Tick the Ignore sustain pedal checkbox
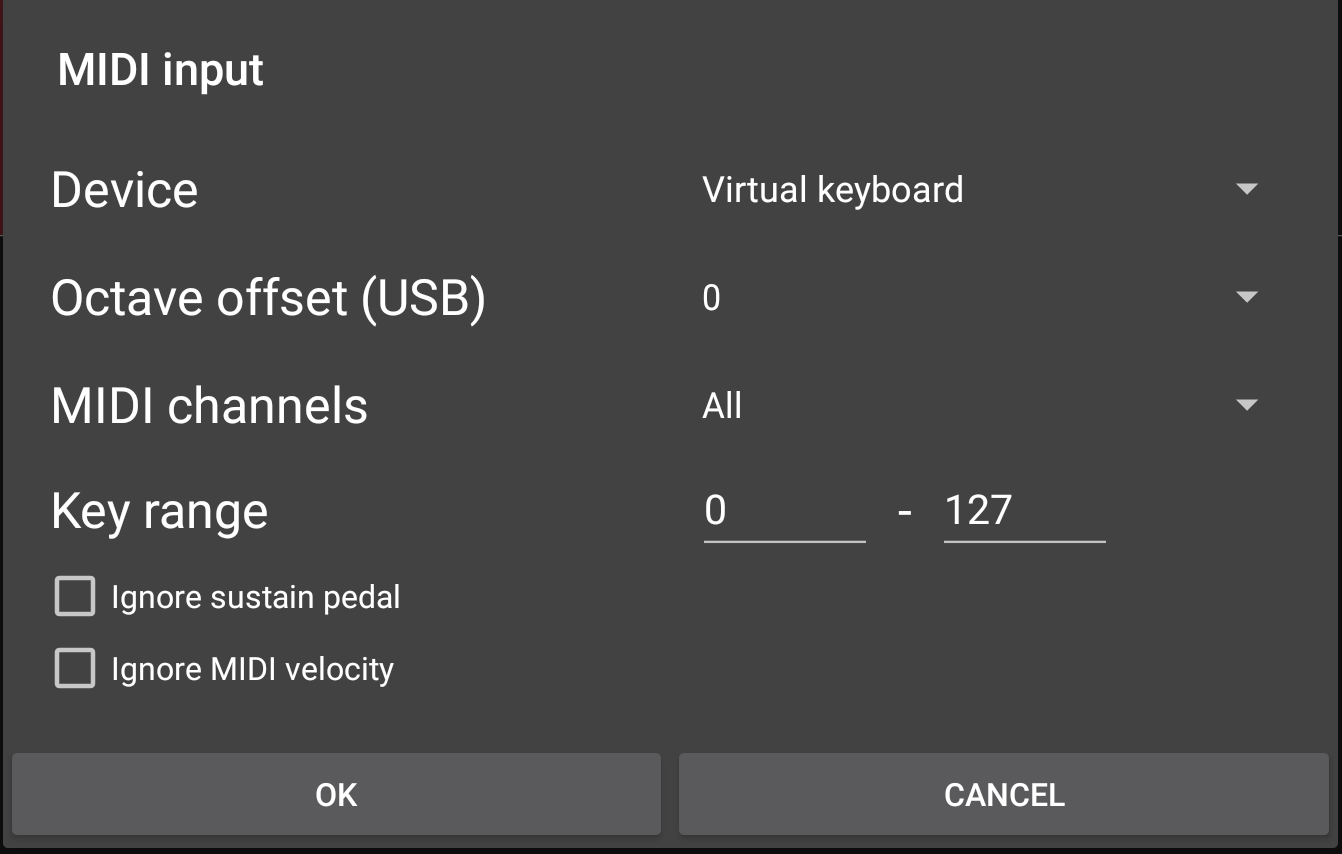Viewport: 1342px width, 854px height. coord(75,597)
